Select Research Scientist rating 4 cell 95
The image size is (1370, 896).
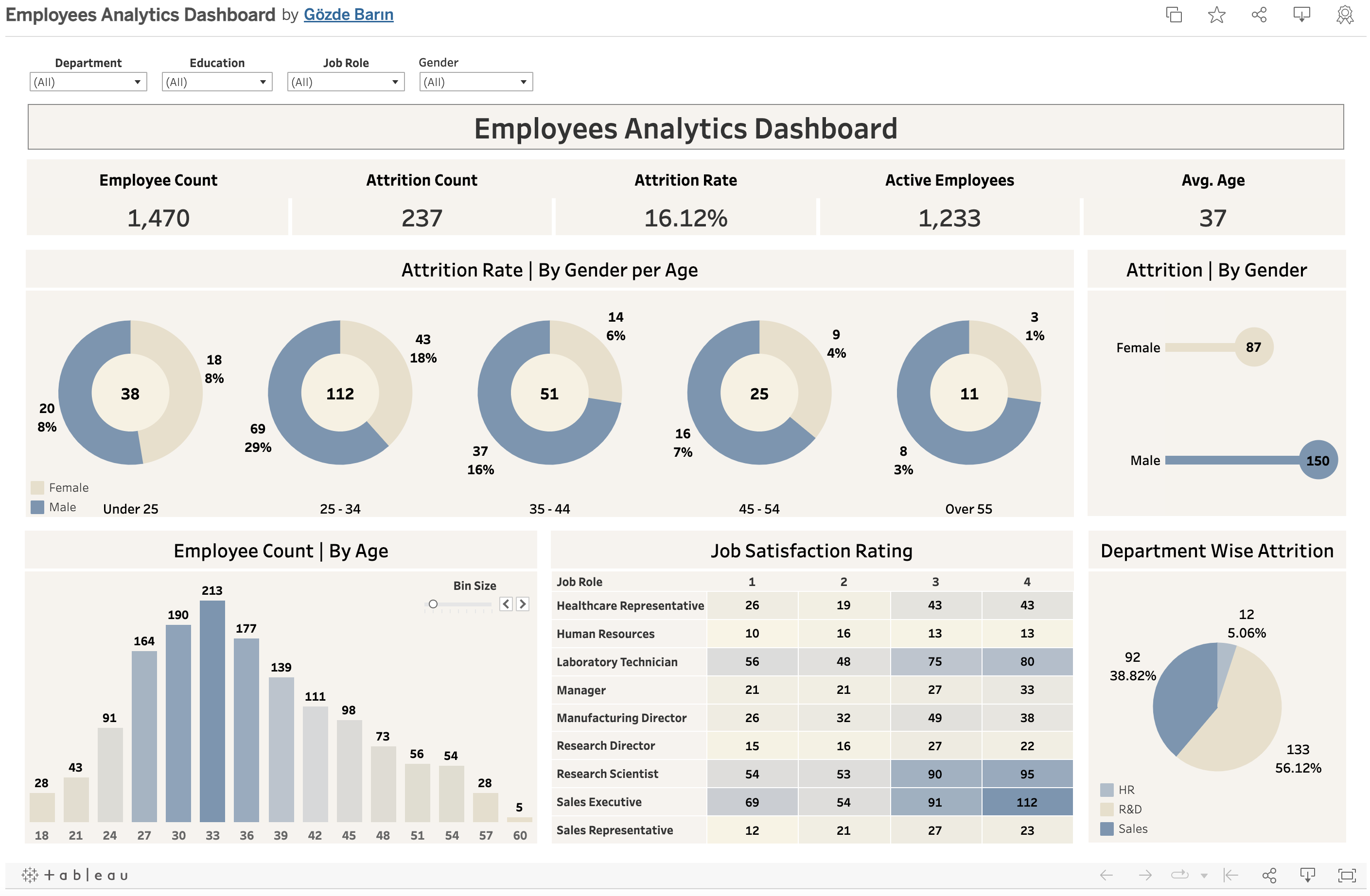coord(1027,774)
